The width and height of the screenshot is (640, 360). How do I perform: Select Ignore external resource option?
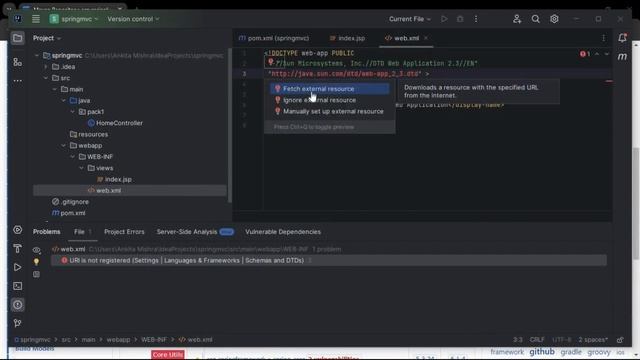click(329, 100)
